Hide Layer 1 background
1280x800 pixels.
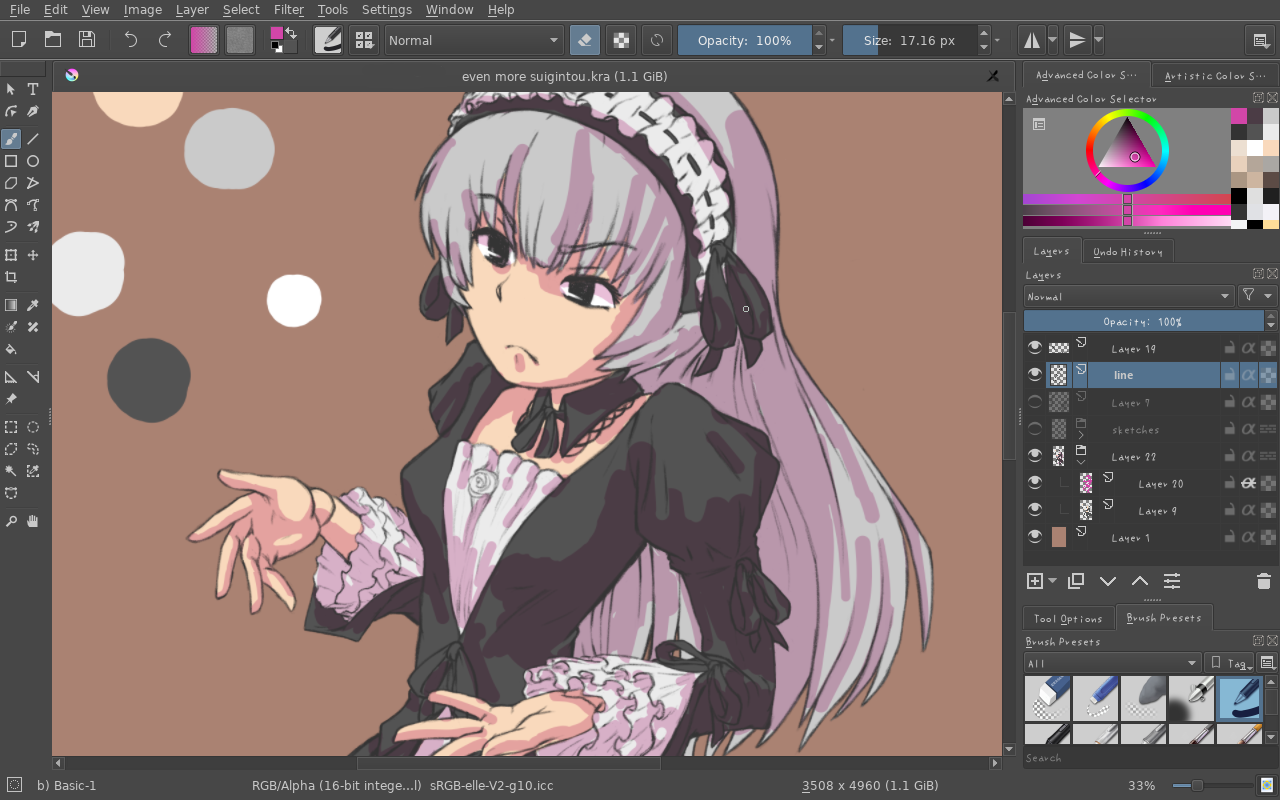tap(1035, 537)
